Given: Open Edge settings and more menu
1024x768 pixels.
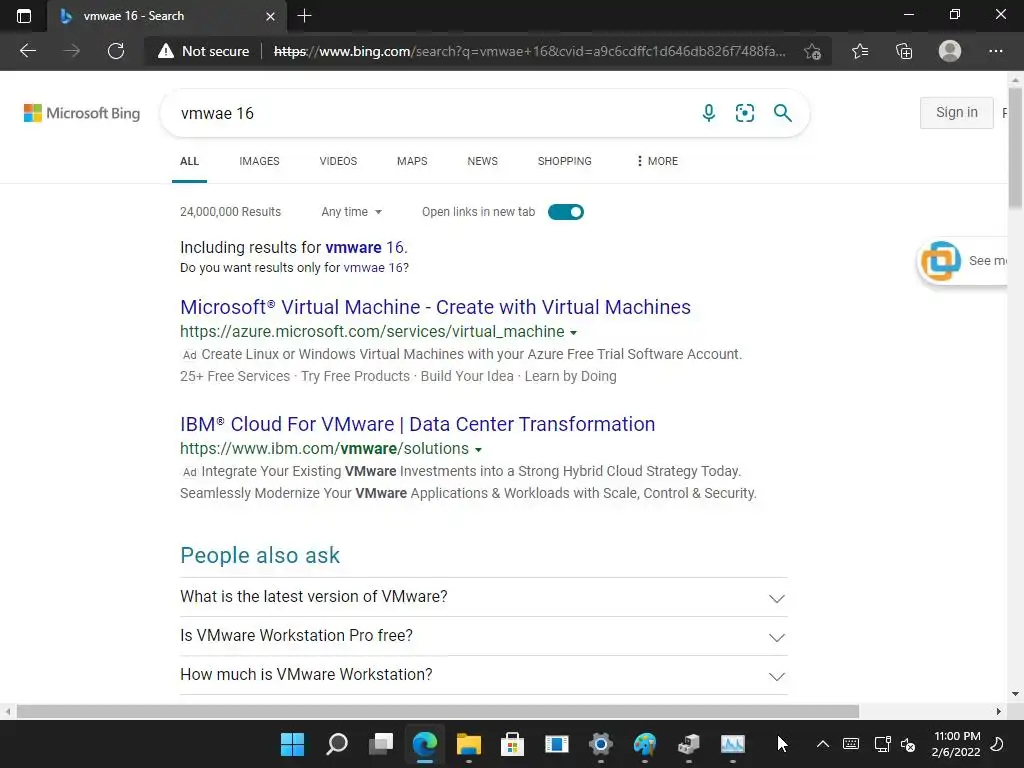Looking at the screenshot, I should 995,51.
